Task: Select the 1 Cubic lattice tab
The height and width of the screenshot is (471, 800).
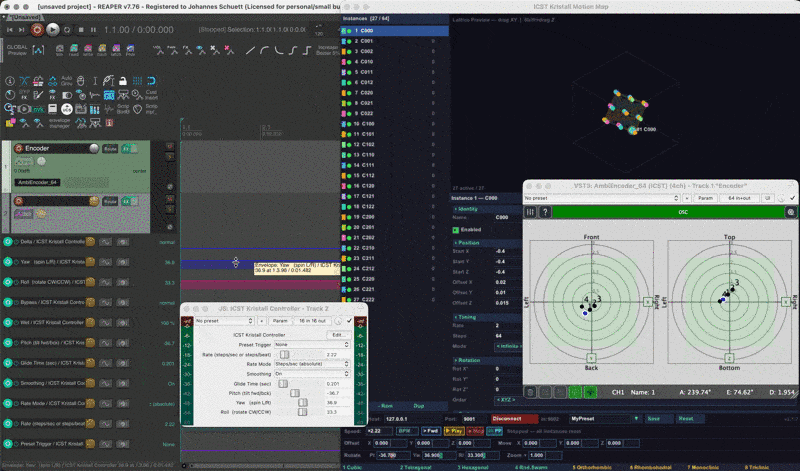Action: point(352,467)
